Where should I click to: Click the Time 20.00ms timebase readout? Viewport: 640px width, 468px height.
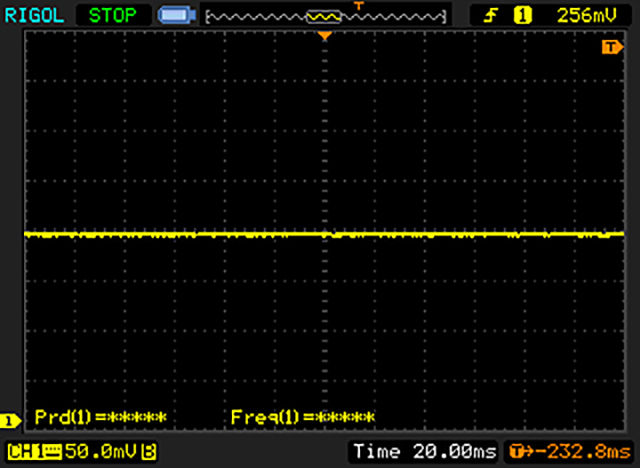[424, 452]
